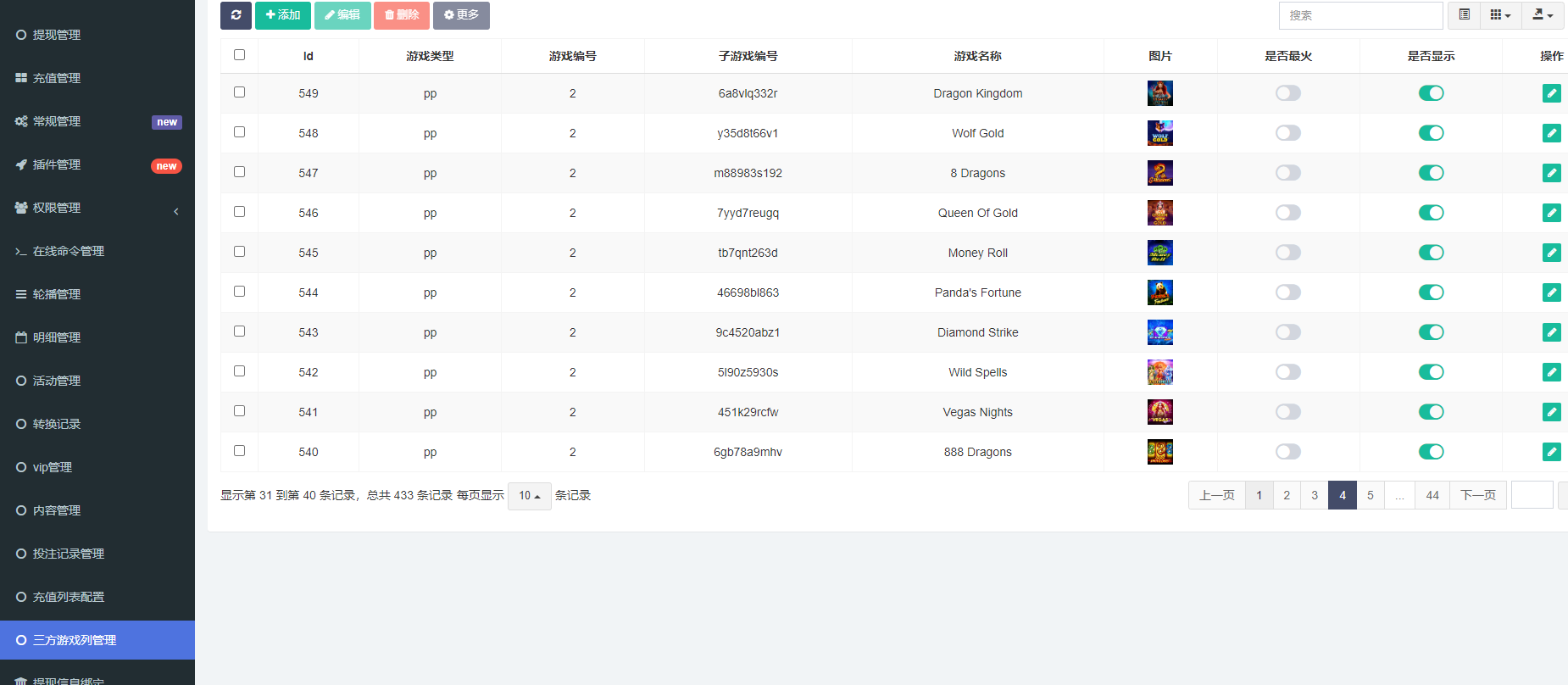Click the 编辑 edit button
1568x685 pixels.
coord(342,15)
